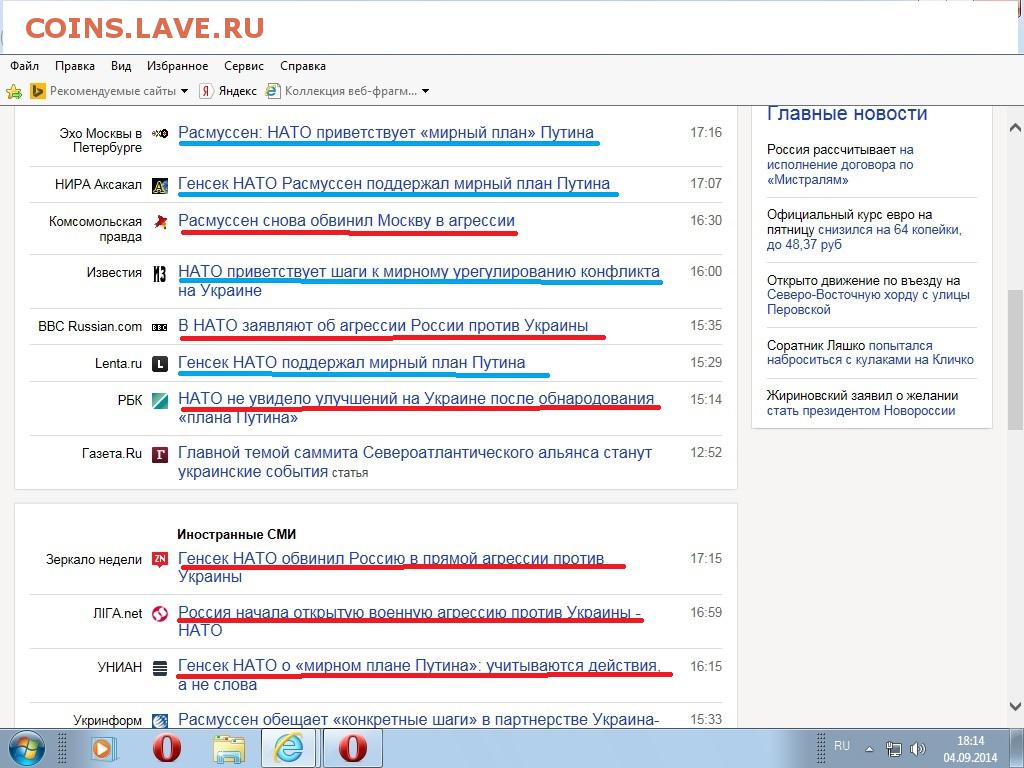Viewport: 1024px width, 768px height.
Task: Click the Зеркало недели ZN icon
Action: pyautogui.click(x=160, y=560)
